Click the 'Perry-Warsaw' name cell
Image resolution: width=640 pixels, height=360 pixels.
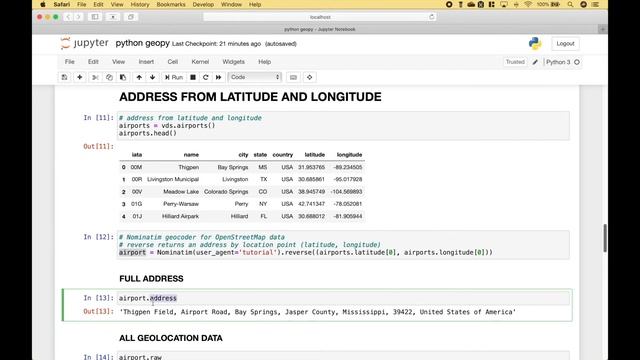[181, 204]
